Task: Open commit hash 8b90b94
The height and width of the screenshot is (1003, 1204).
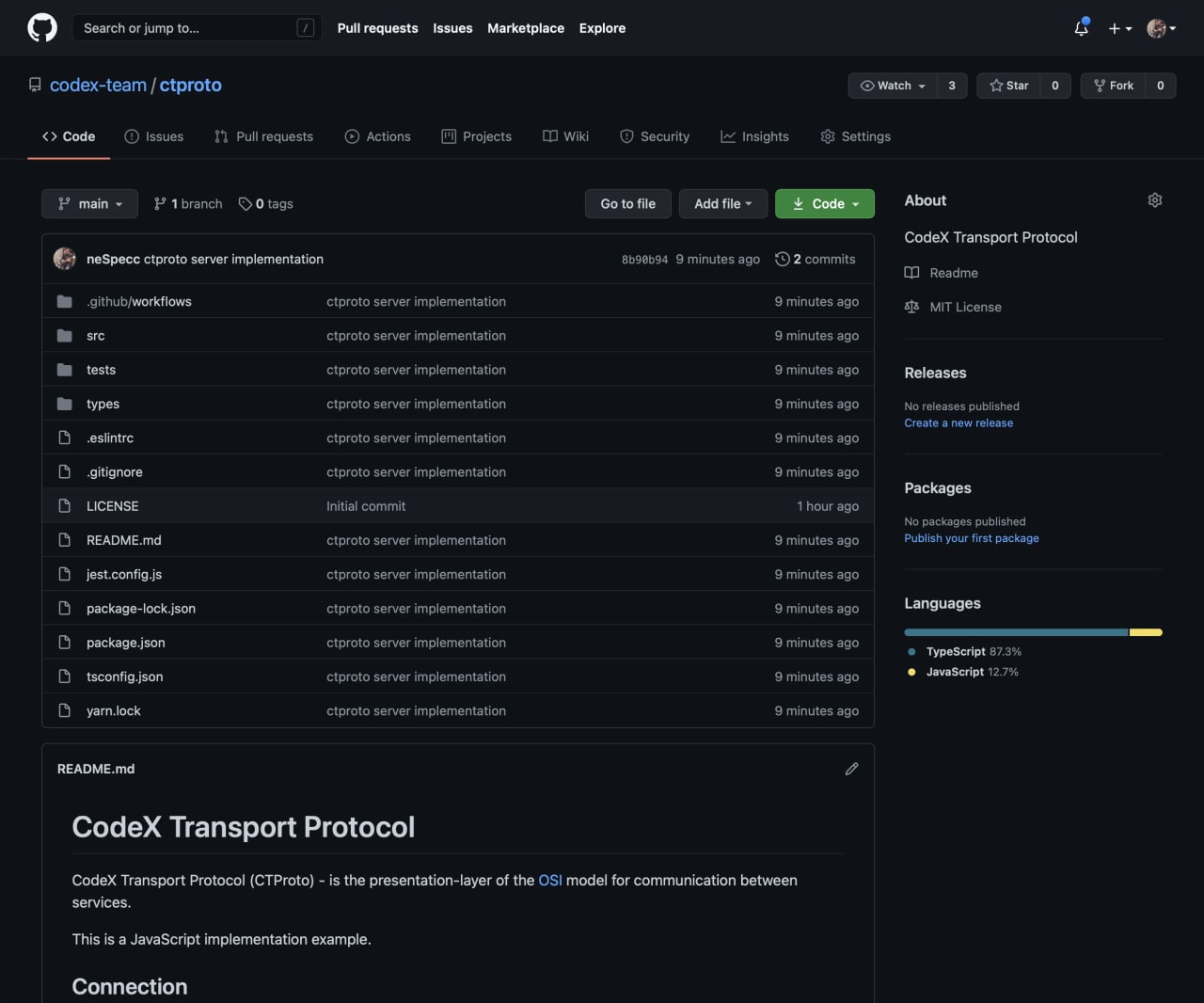Action: pos(644,260)
